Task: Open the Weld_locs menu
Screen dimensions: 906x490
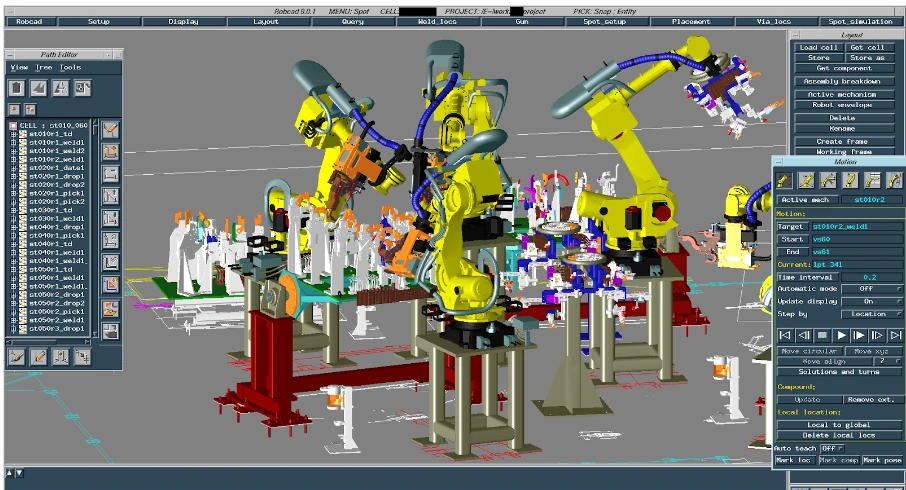Action: click(436, 21)
